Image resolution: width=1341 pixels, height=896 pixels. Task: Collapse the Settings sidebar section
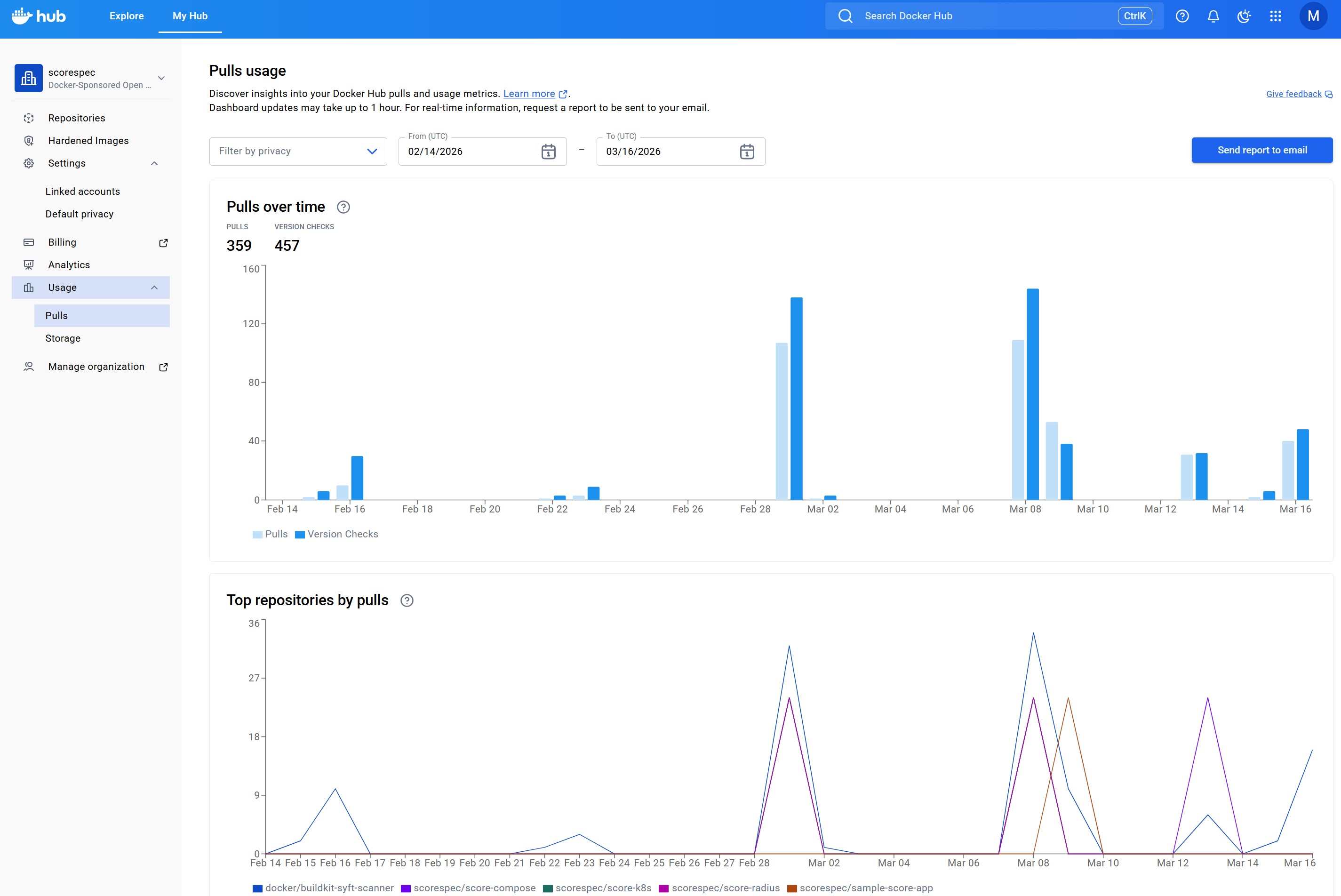click(x=154, y=163)
